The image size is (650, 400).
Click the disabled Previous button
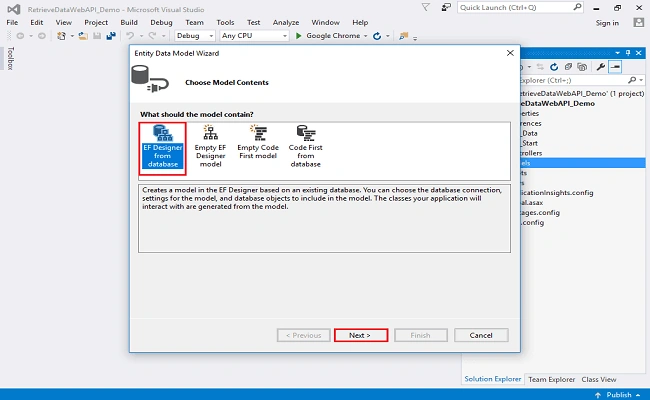click(303, 335)
